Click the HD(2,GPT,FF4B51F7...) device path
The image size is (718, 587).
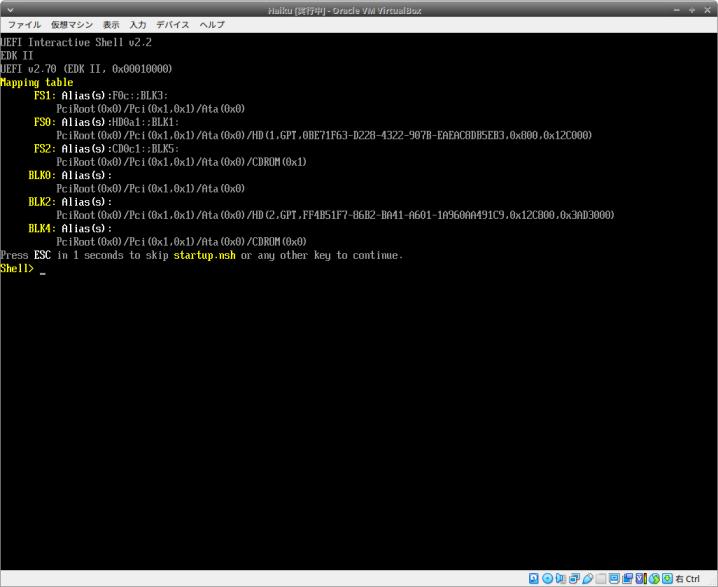335,215
